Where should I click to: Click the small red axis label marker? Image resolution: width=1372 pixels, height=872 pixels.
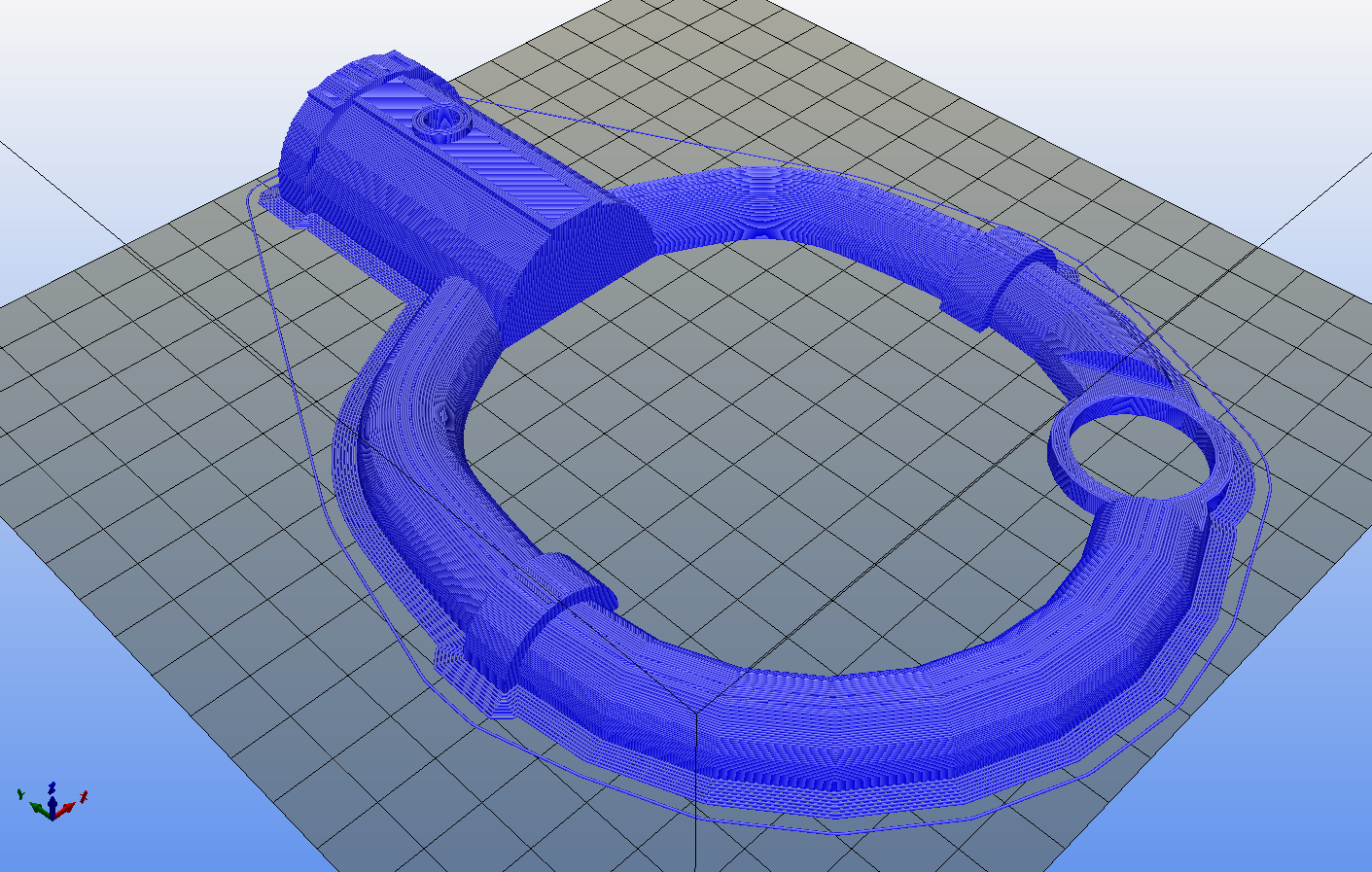click(x=84, y=796)
